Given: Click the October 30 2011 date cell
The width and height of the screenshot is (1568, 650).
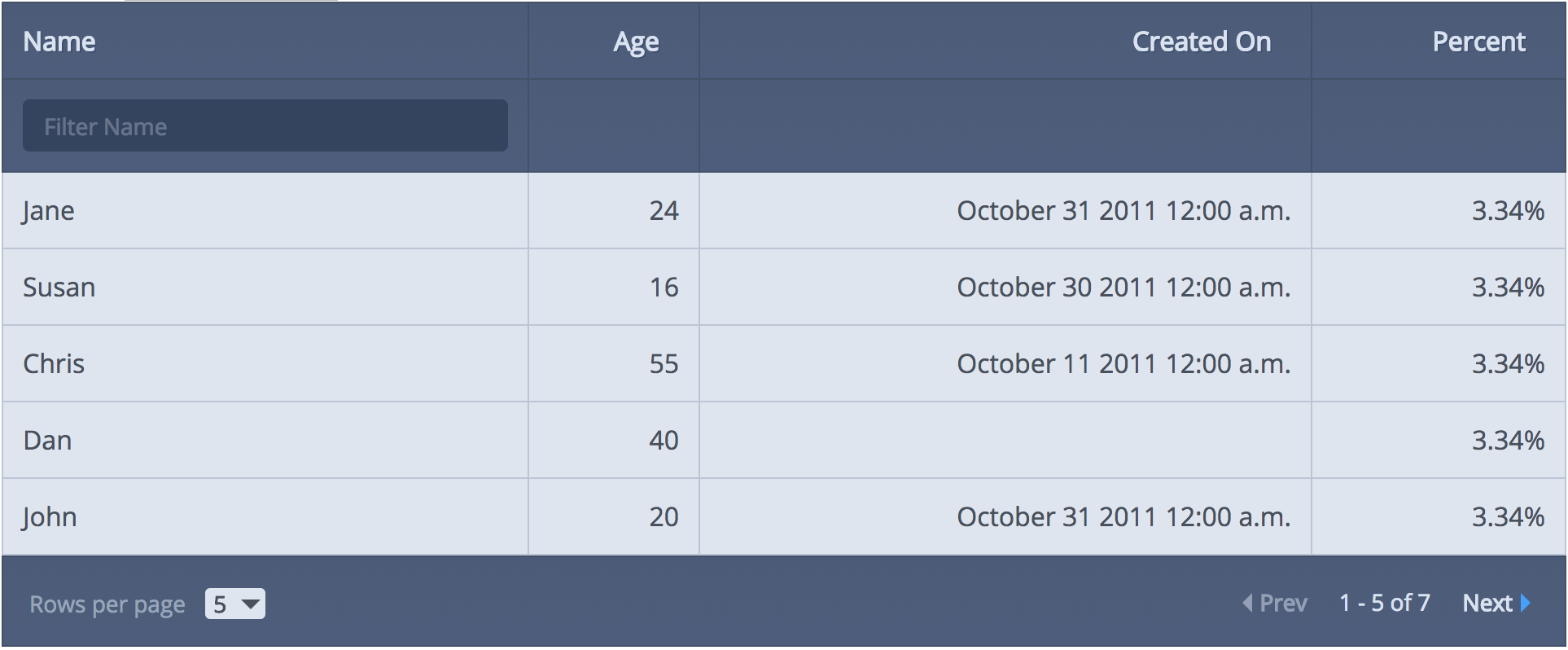Looking at the screenshot, I should click(1005, 287).
